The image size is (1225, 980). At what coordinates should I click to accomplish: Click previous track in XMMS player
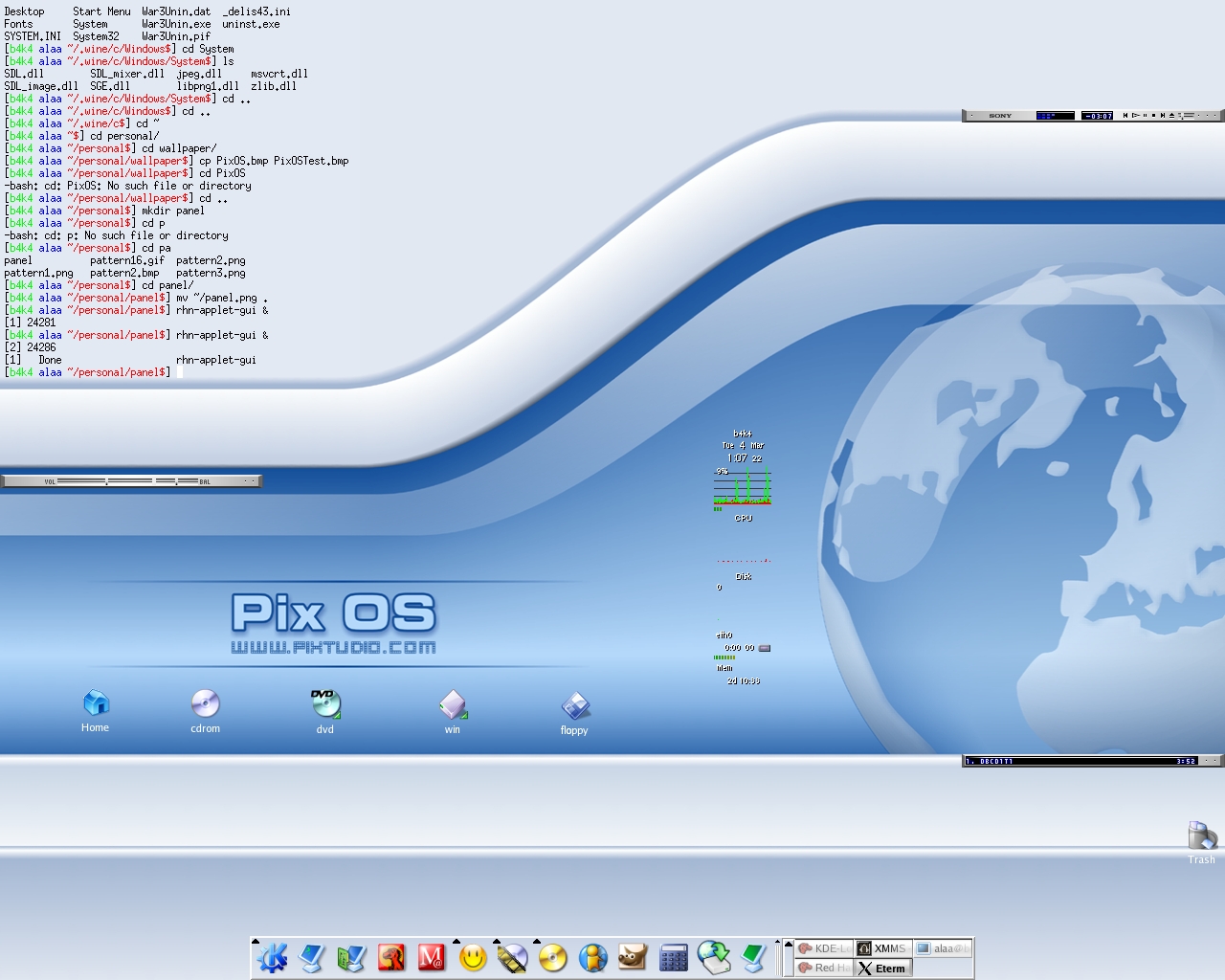1125,115
